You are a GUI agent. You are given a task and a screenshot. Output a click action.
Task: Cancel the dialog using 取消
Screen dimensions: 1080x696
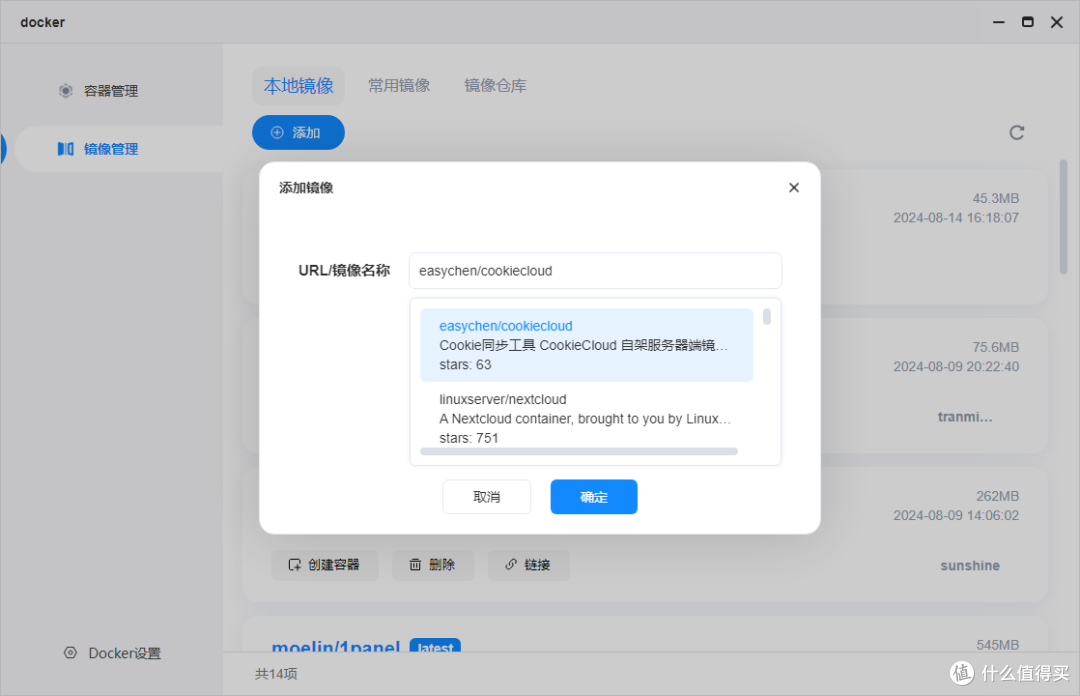pos(487,496)
